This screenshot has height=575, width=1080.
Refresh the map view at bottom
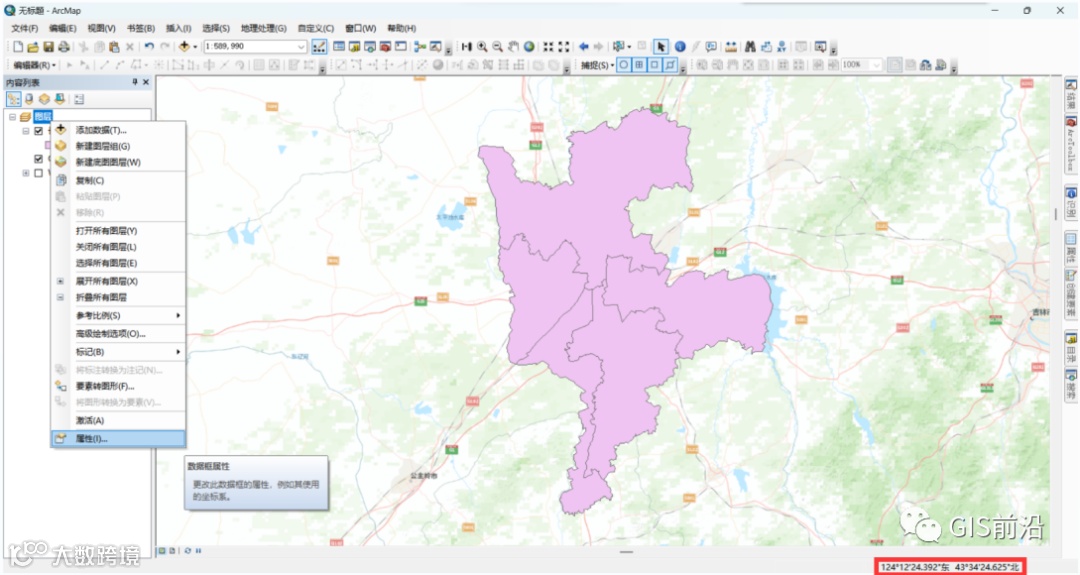tap(187, 551)
